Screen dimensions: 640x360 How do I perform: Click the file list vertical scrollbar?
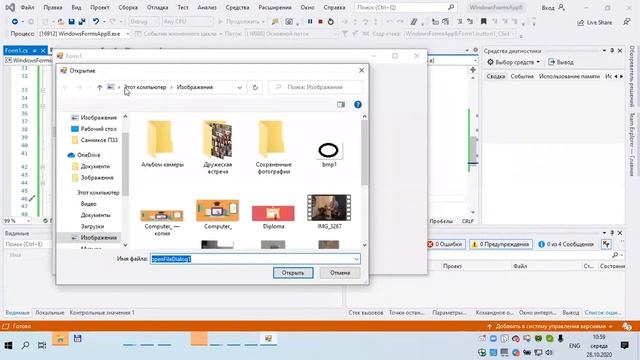pyautogui.click(x=364, y=152)
